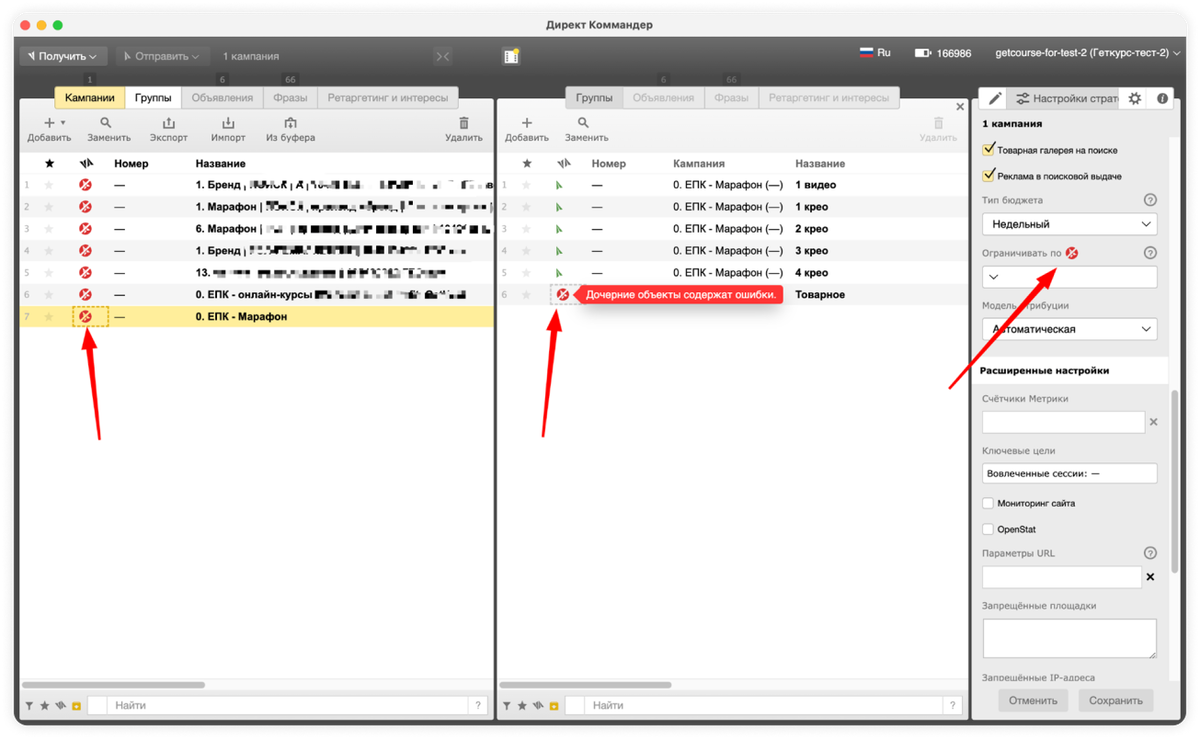Click the star filter icon under groups list
1200x740 pixels.
pos(523,706)
